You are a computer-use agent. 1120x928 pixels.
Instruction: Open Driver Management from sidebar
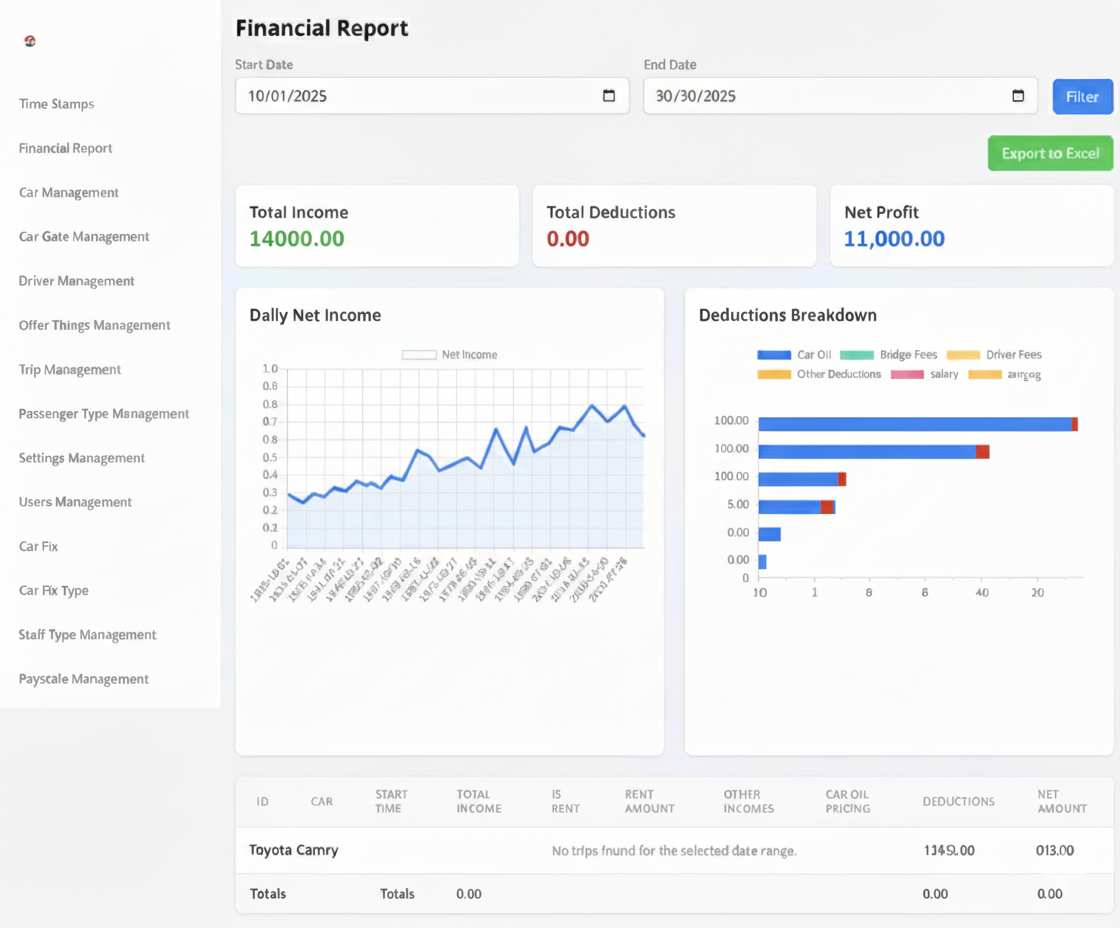pos(76,281)
